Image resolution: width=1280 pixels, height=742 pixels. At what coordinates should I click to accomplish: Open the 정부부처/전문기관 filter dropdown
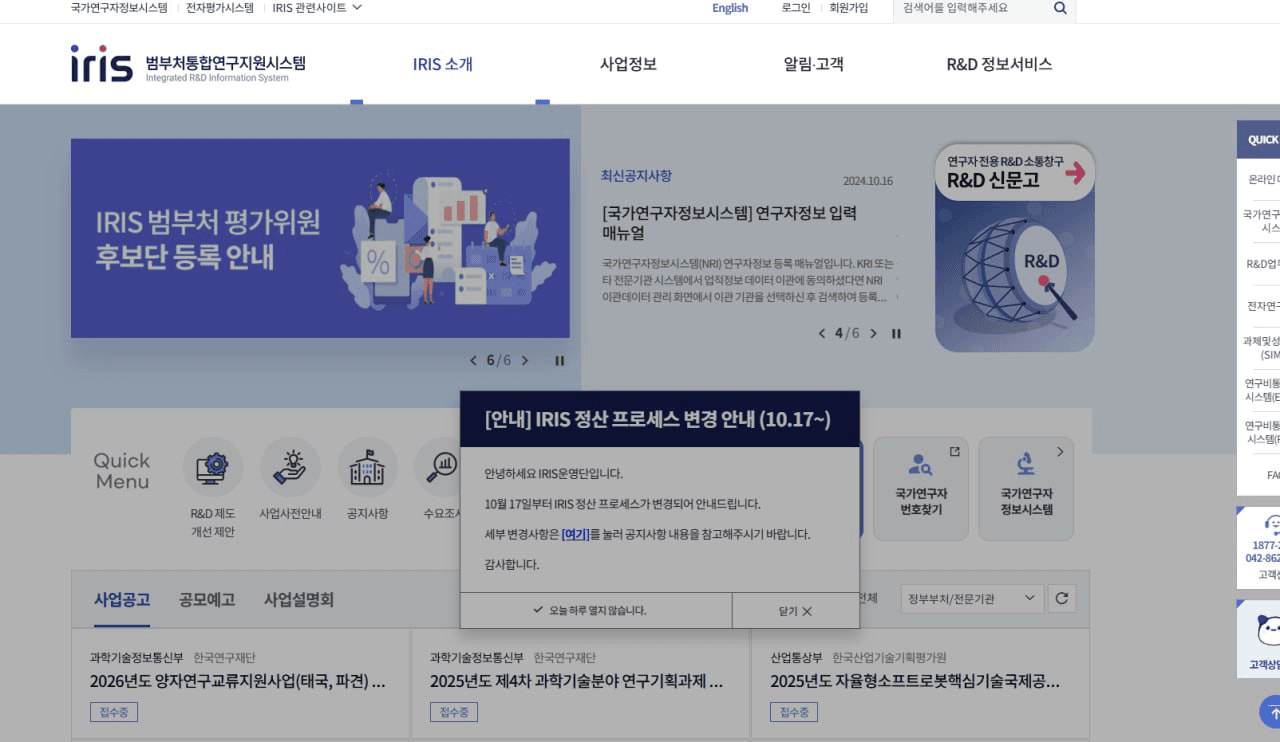[972, 599]
